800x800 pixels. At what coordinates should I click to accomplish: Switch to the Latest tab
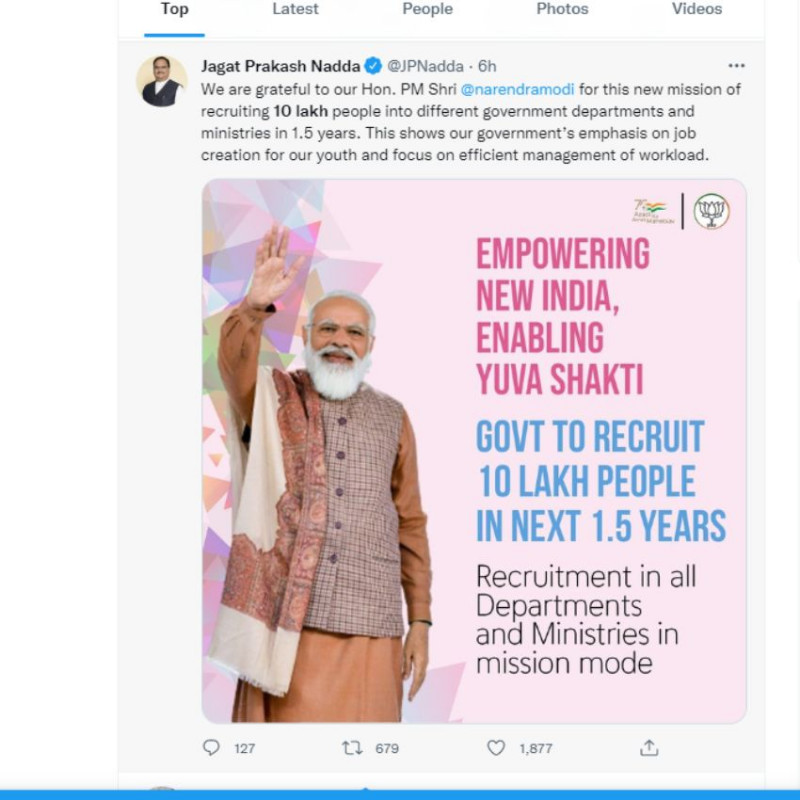coord(295,9)
